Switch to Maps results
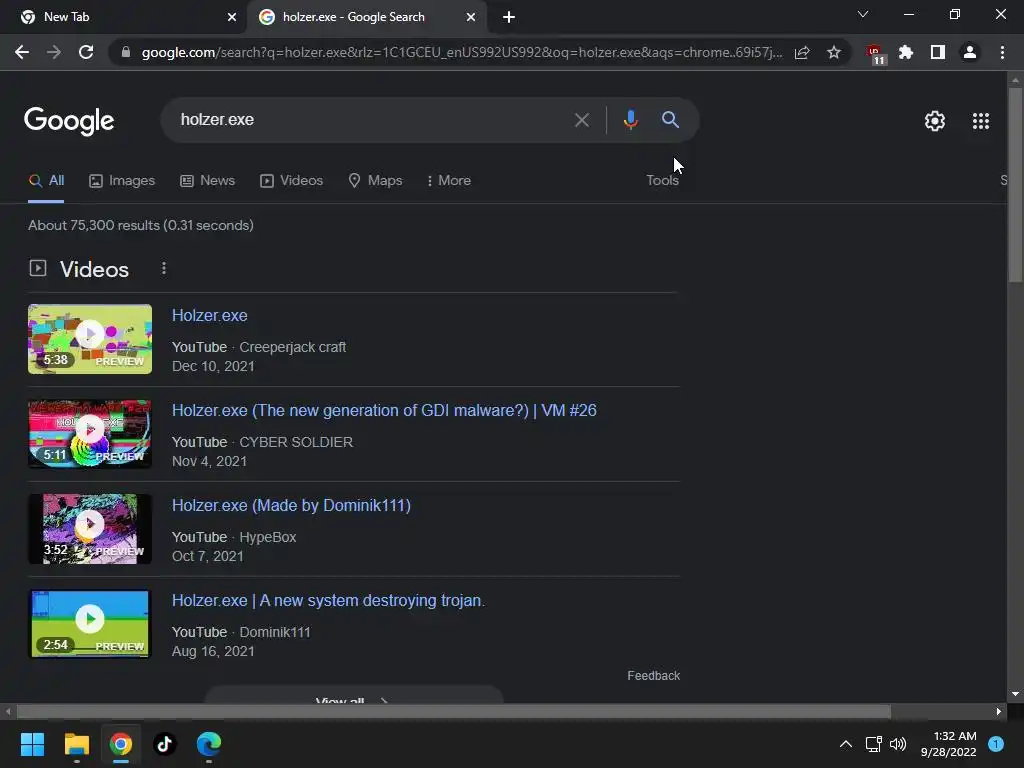Image resolution: width=1024 pixels, height=768 pixels. [x=376, y=180]
